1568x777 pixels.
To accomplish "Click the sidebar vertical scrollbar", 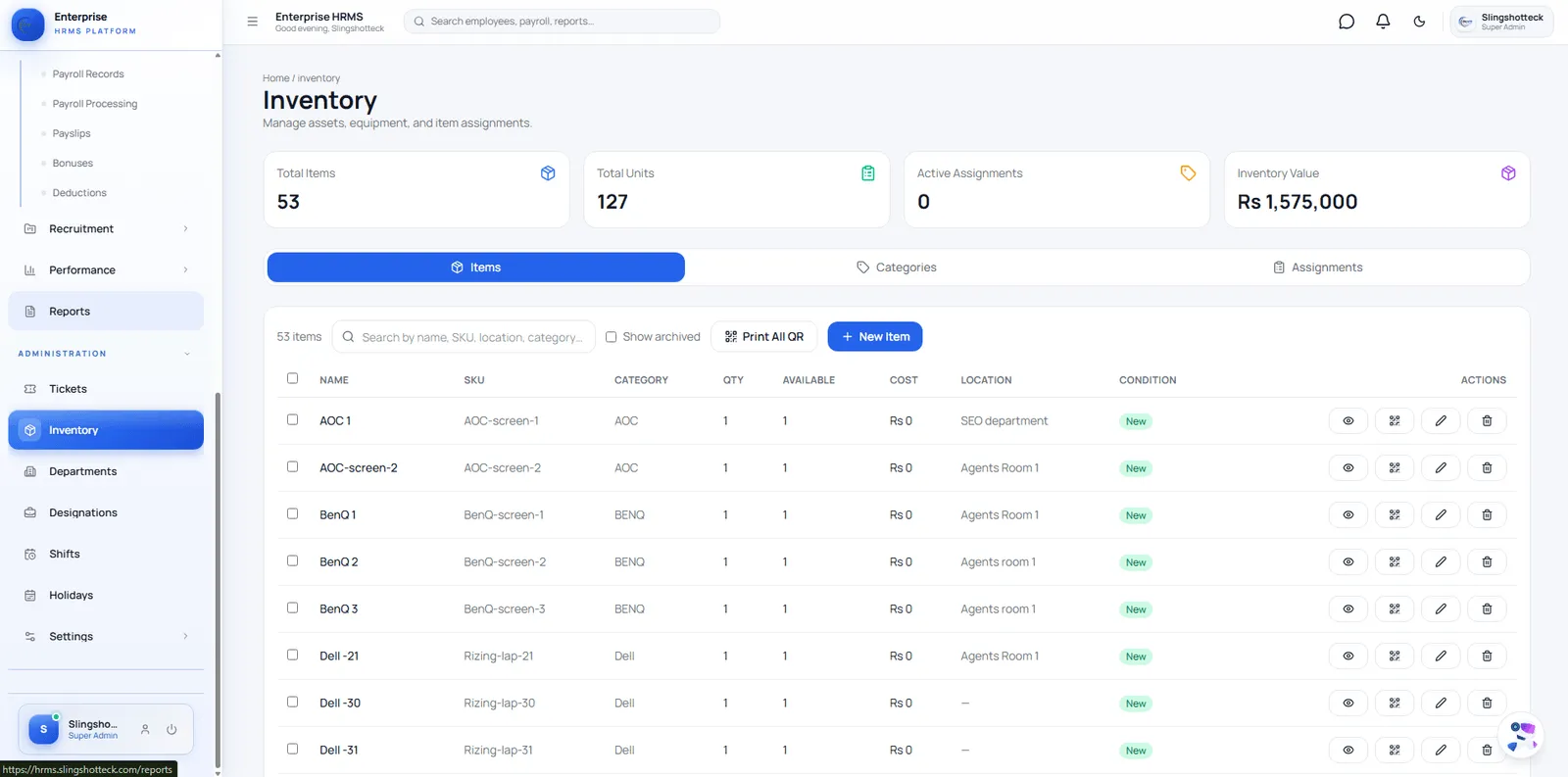I will (218, 578).
